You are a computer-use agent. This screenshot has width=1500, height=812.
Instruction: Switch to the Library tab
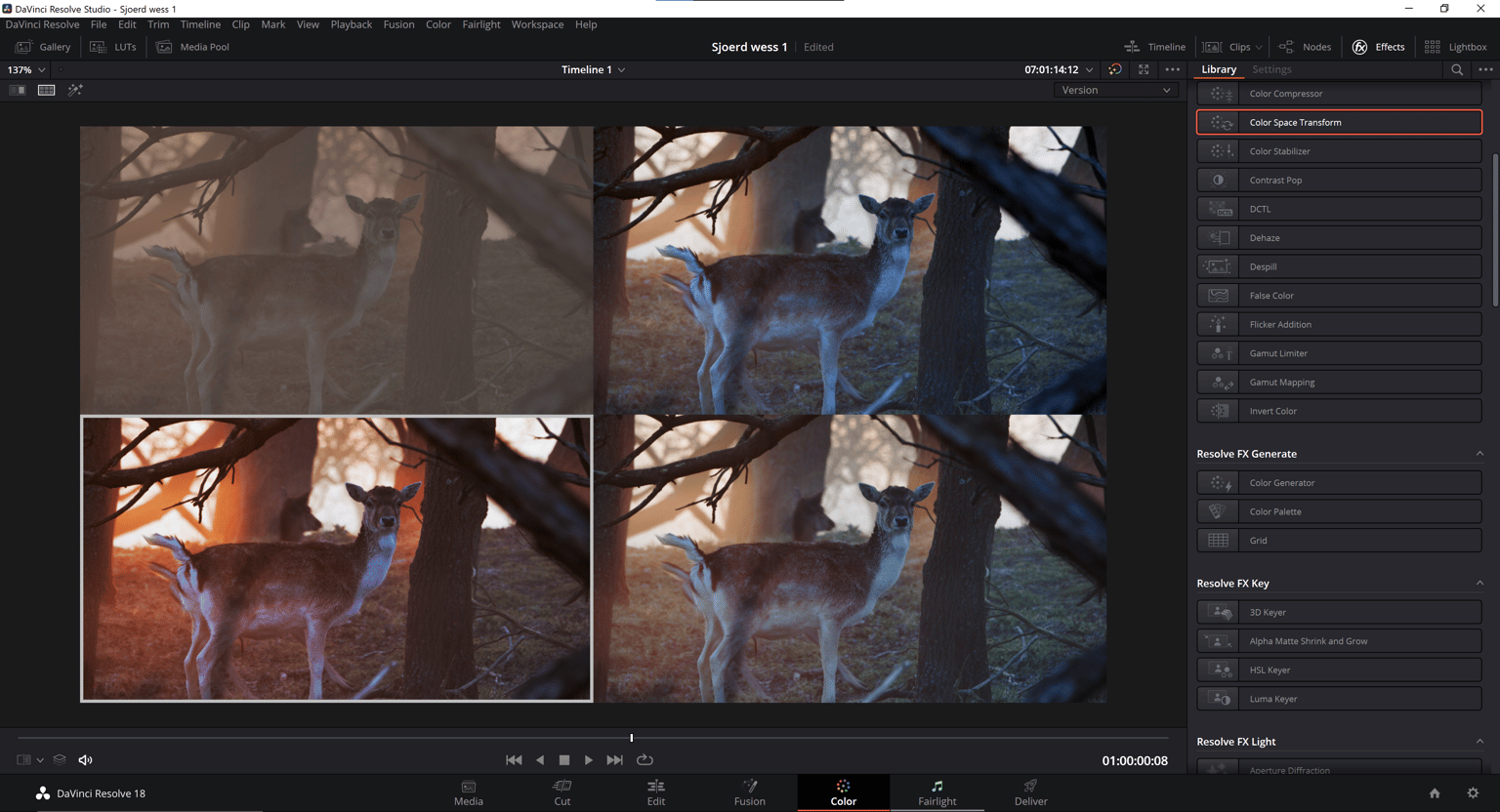1218,69
